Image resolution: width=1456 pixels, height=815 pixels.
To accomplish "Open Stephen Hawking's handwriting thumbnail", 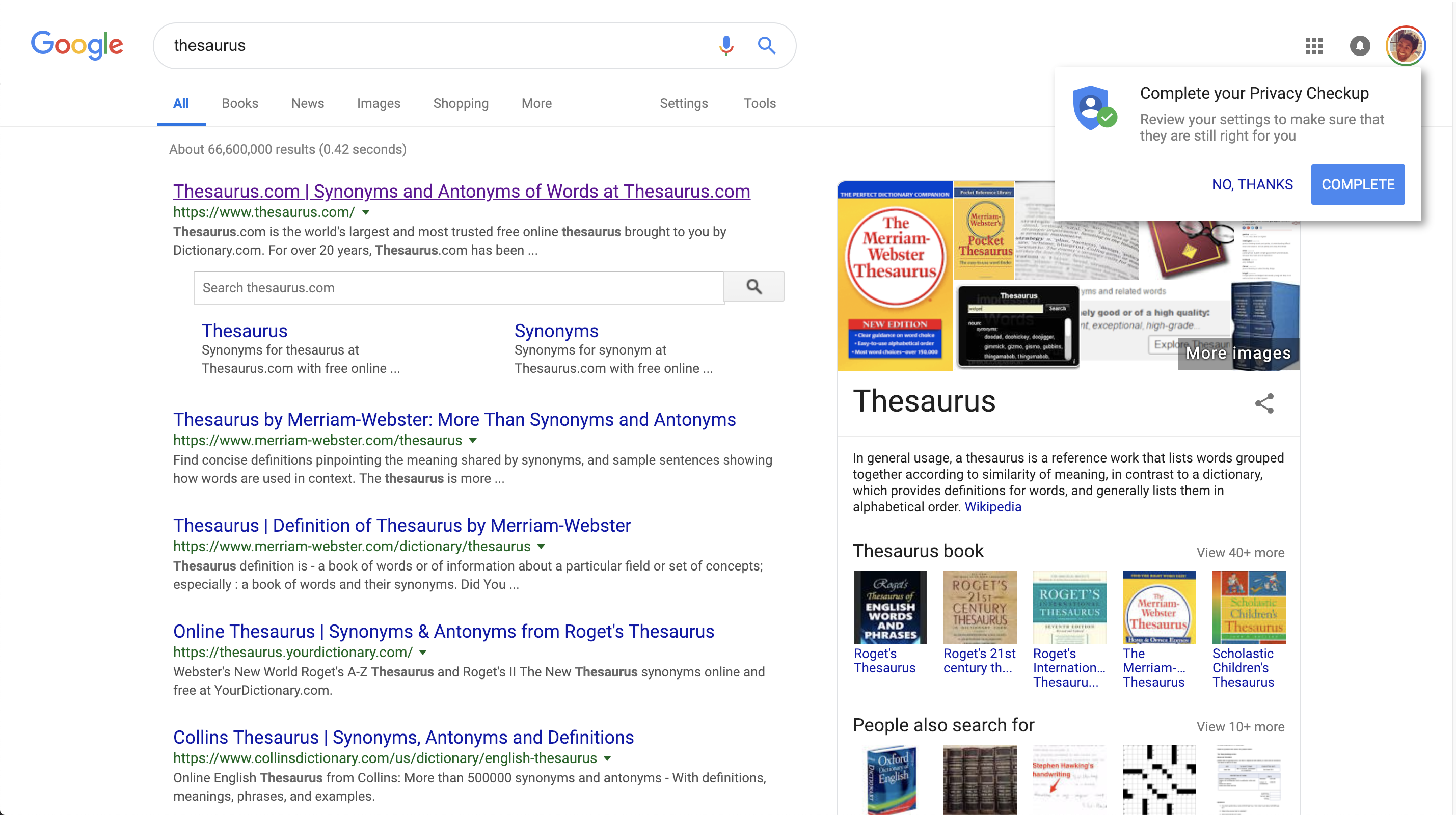I will [1069, 779].
